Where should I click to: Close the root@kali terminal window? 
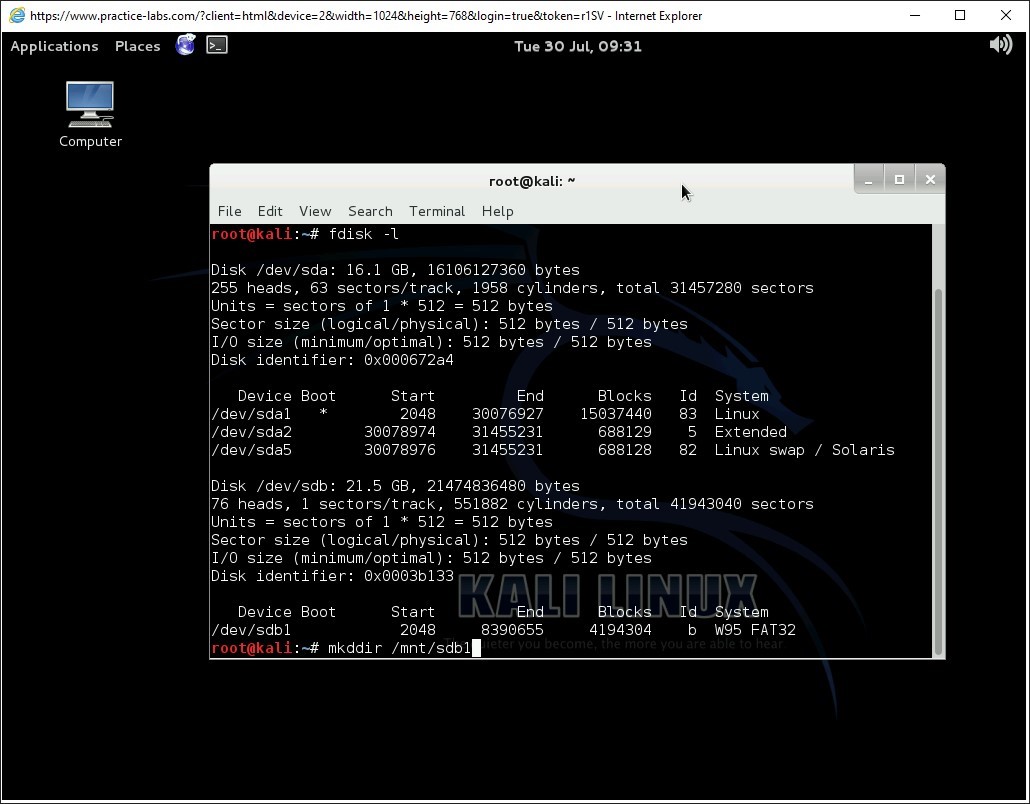click(930, 180)
